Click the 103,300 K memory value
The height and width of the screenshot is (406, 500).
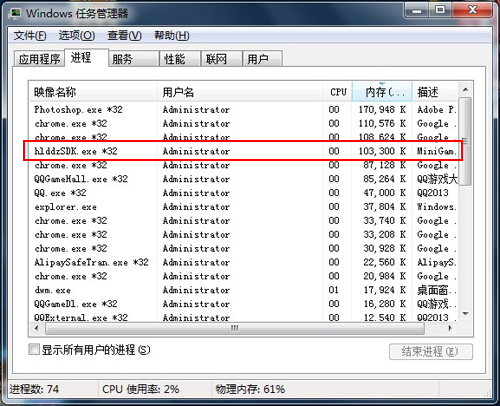pos(382,151)
